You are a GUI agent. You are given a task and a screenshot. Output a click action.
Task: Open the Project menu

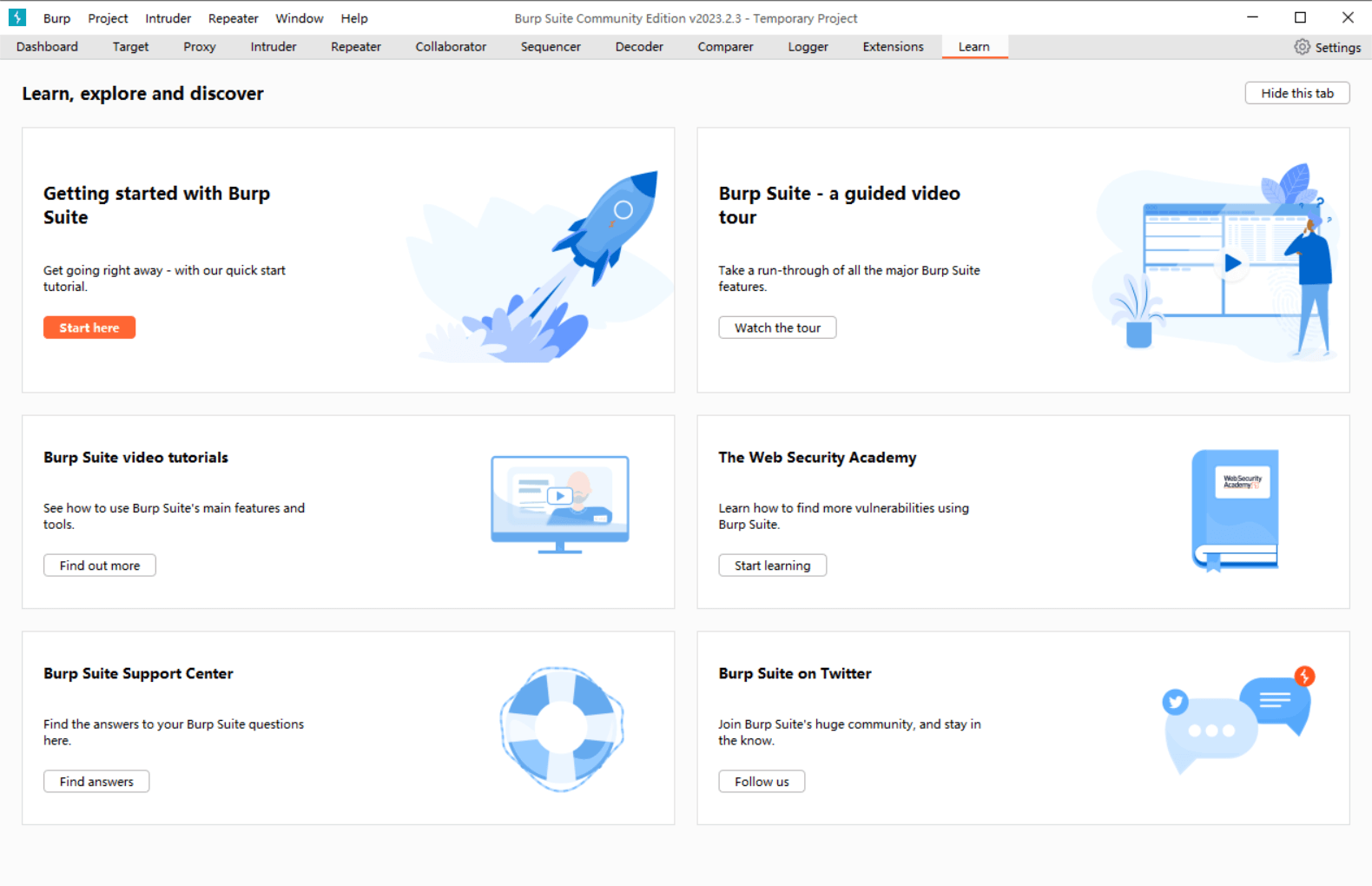(108, 18)
